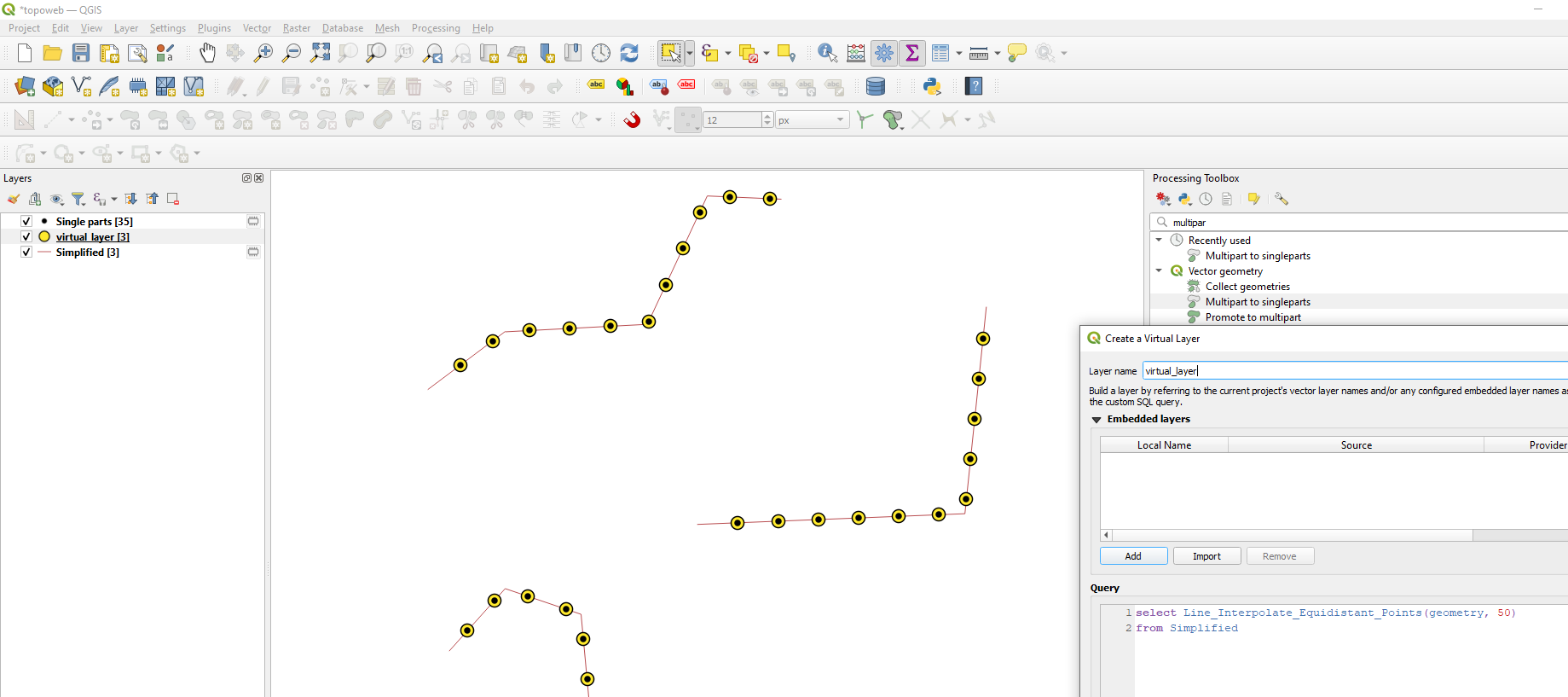Click Expand All icon in Layers panel
1568x697 pixels.
coord(130,199)
